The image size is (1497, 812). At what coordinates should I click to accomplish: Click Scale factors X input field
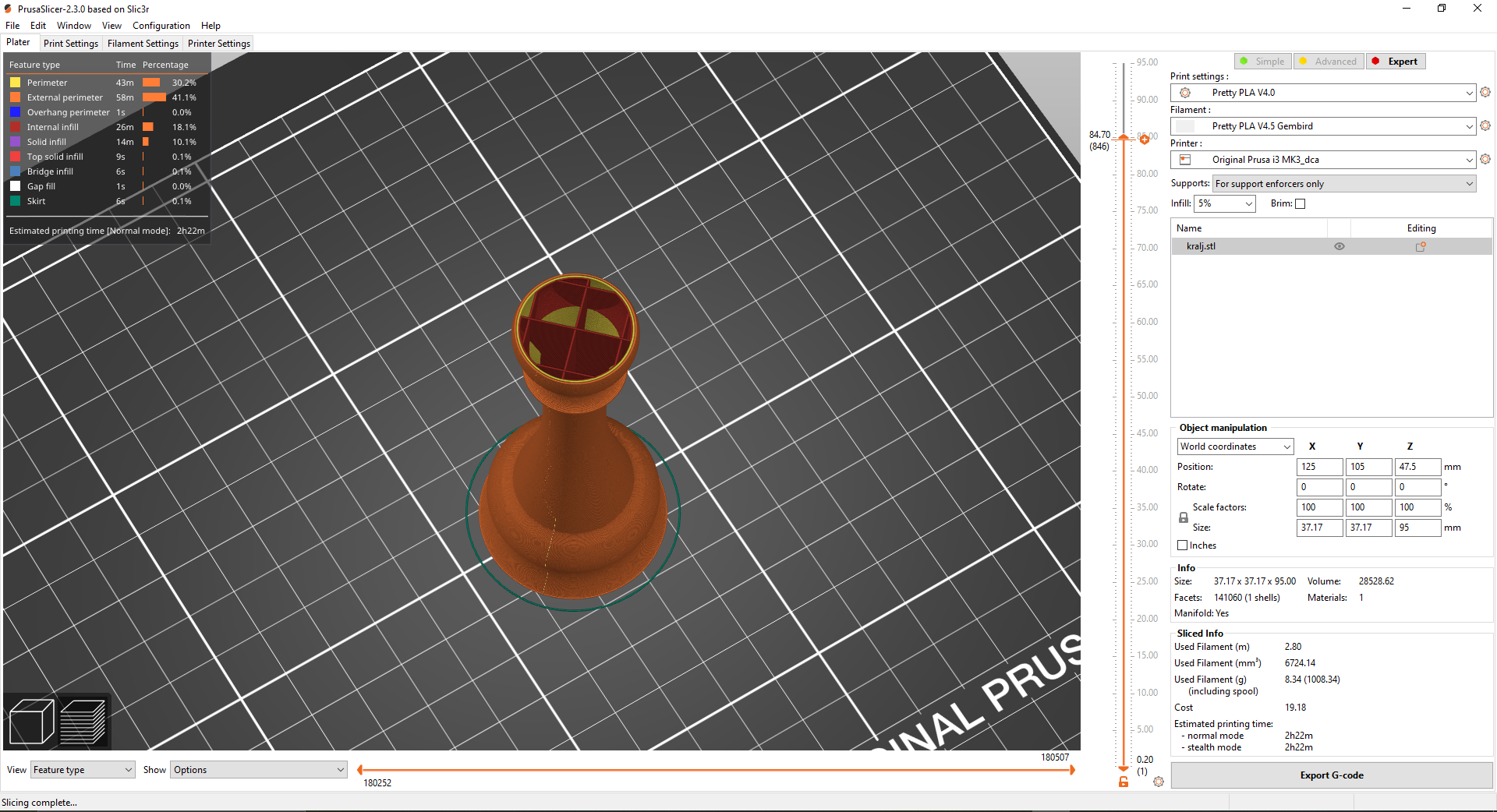tap(1320, 507)
